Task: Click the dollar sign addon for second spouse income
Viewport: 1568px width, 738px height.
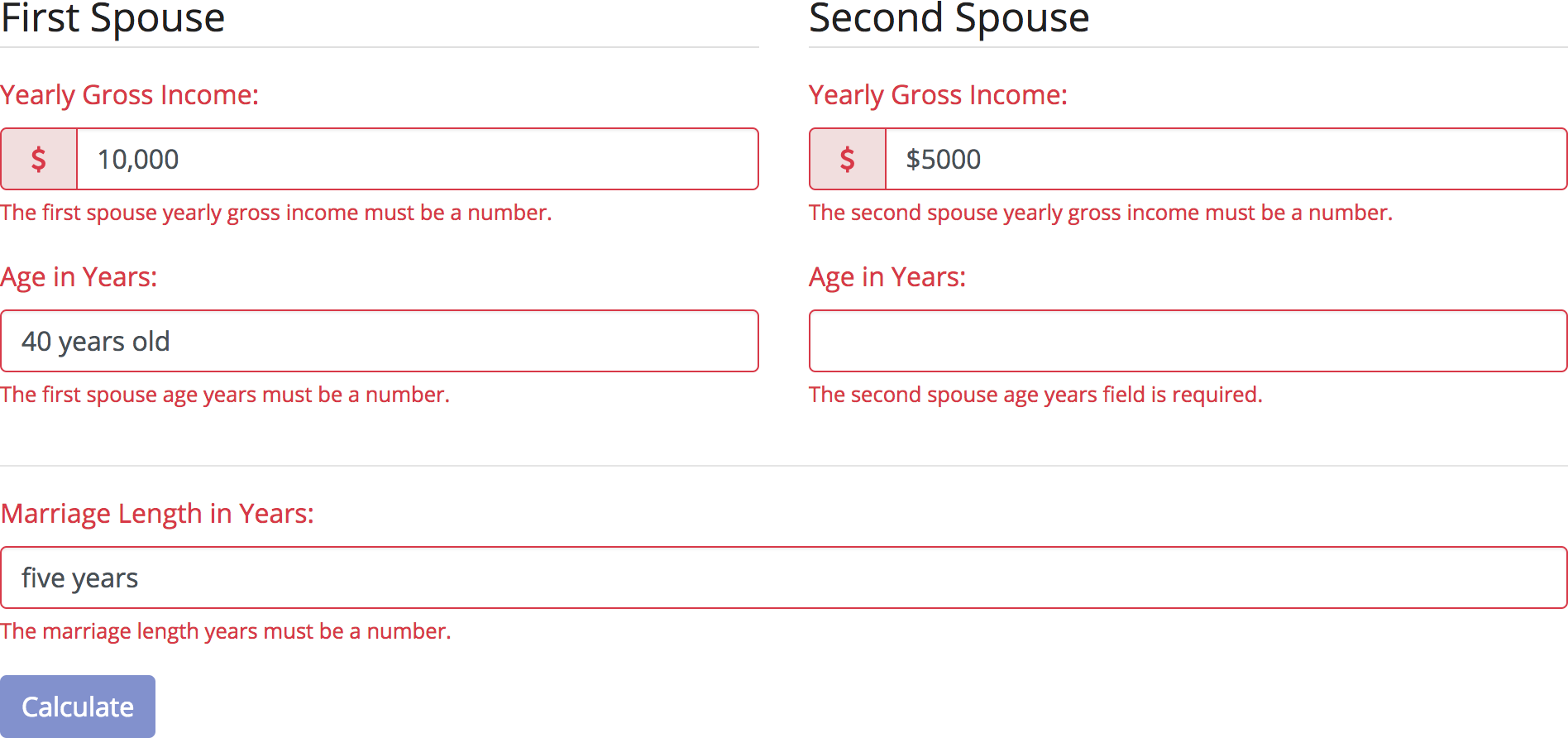Action: 848,159
